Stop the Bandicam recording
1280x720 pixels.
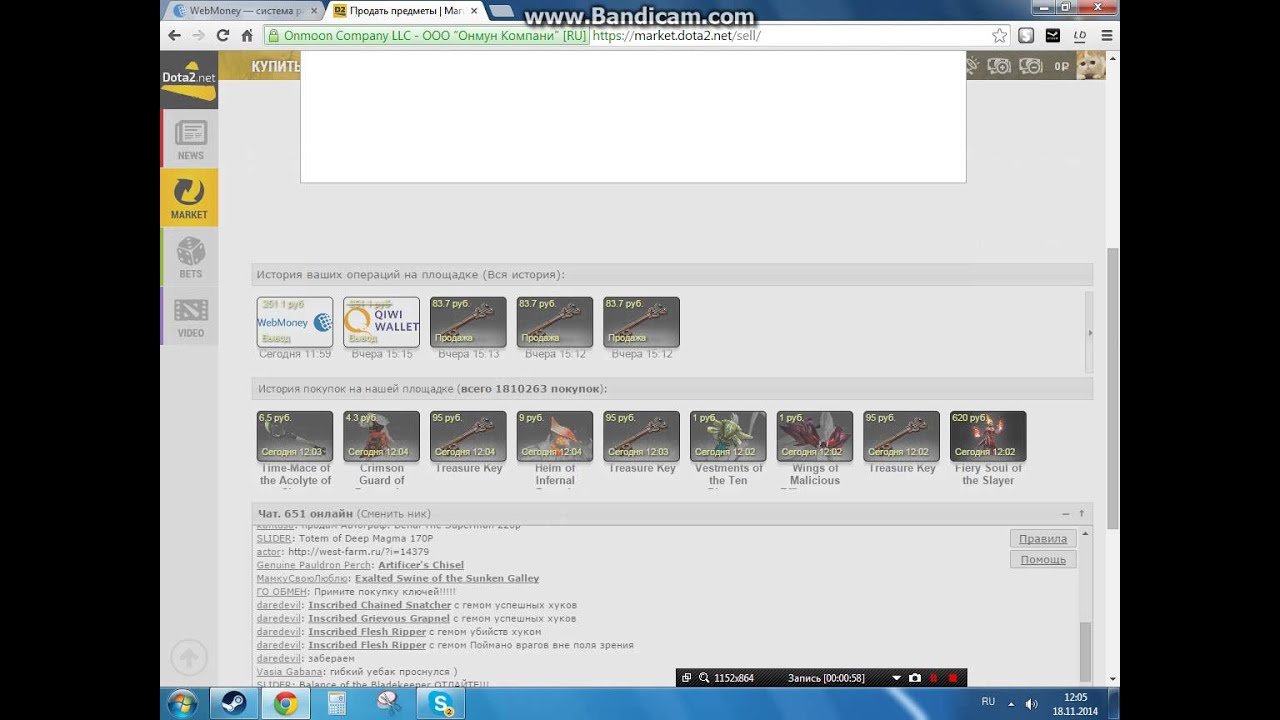[x=952, y=678]
